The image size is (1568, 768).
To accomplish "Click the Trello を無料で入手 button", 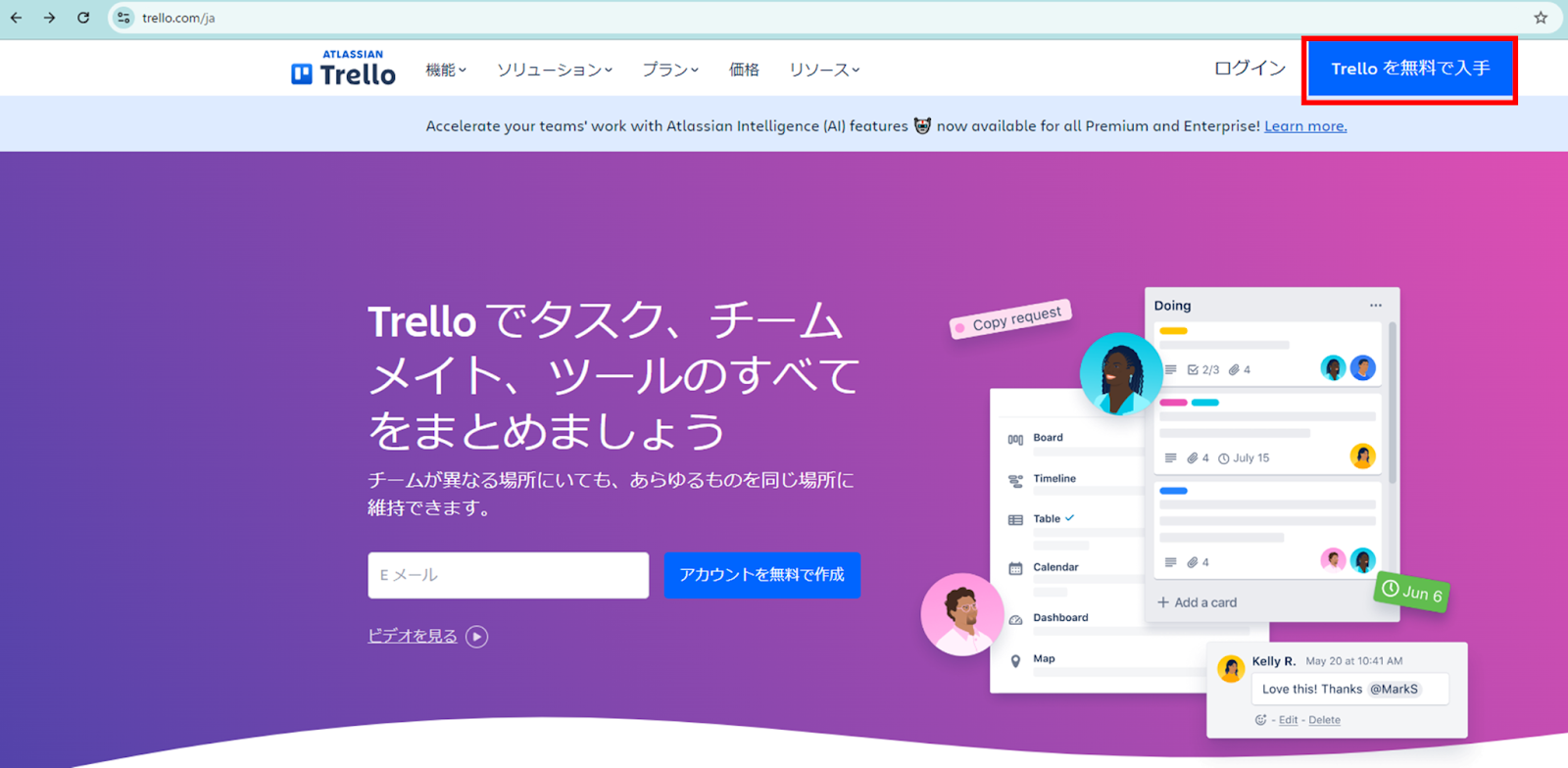I will click(1410, 69).
